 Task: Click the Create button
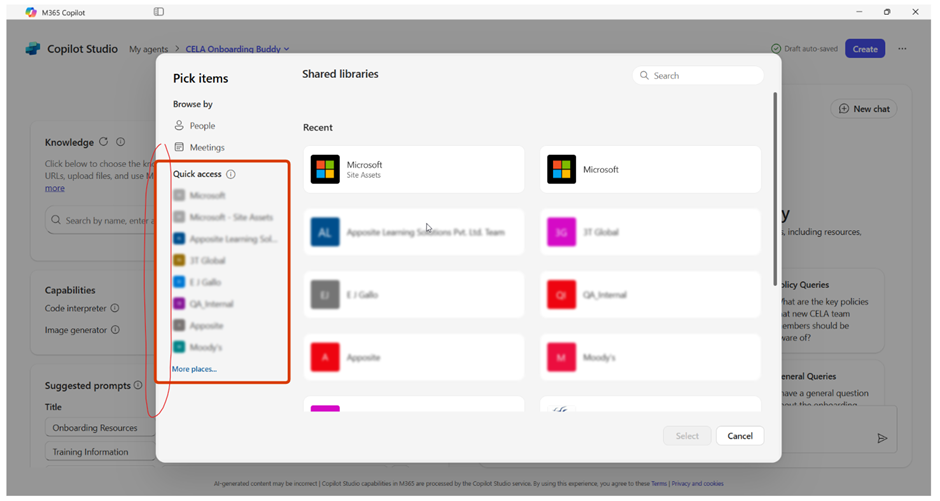[865, 49]
